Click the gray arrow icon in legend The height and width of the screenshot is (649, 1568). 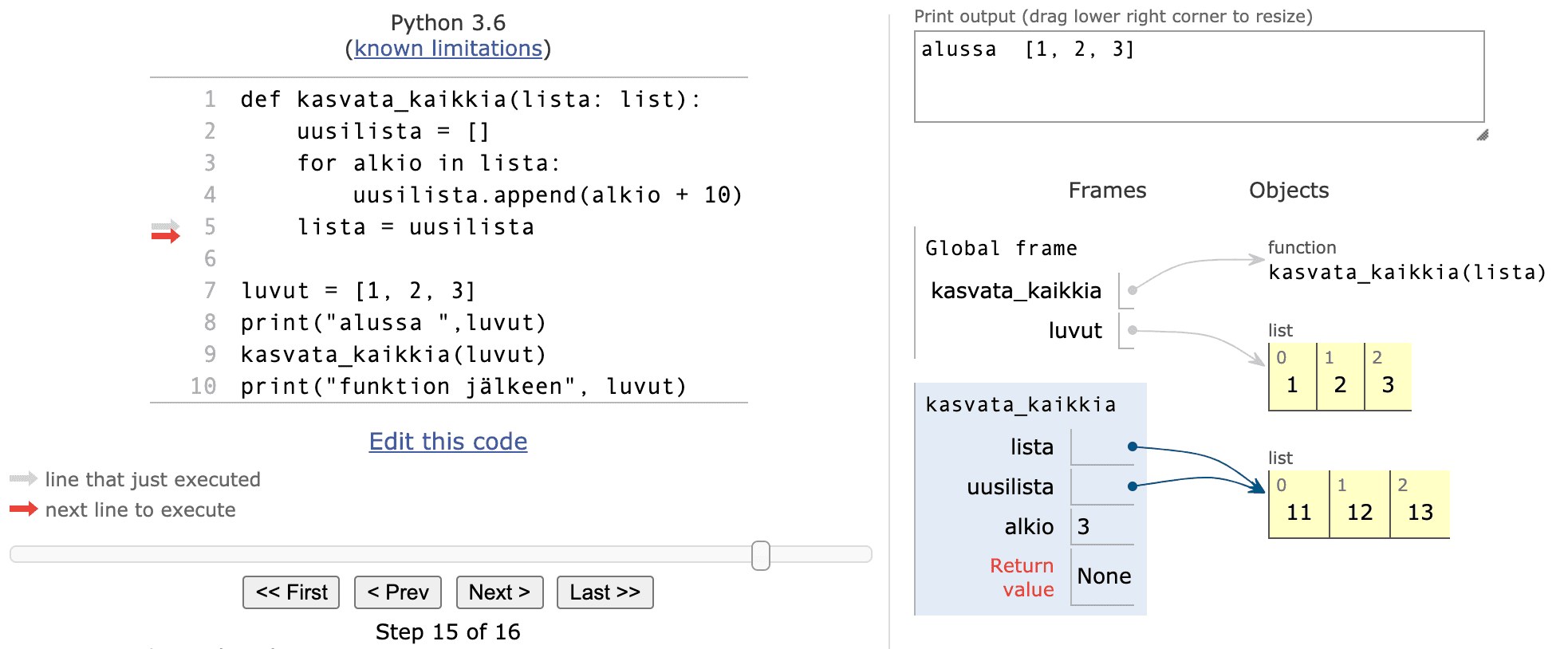(x=23, y=478)
